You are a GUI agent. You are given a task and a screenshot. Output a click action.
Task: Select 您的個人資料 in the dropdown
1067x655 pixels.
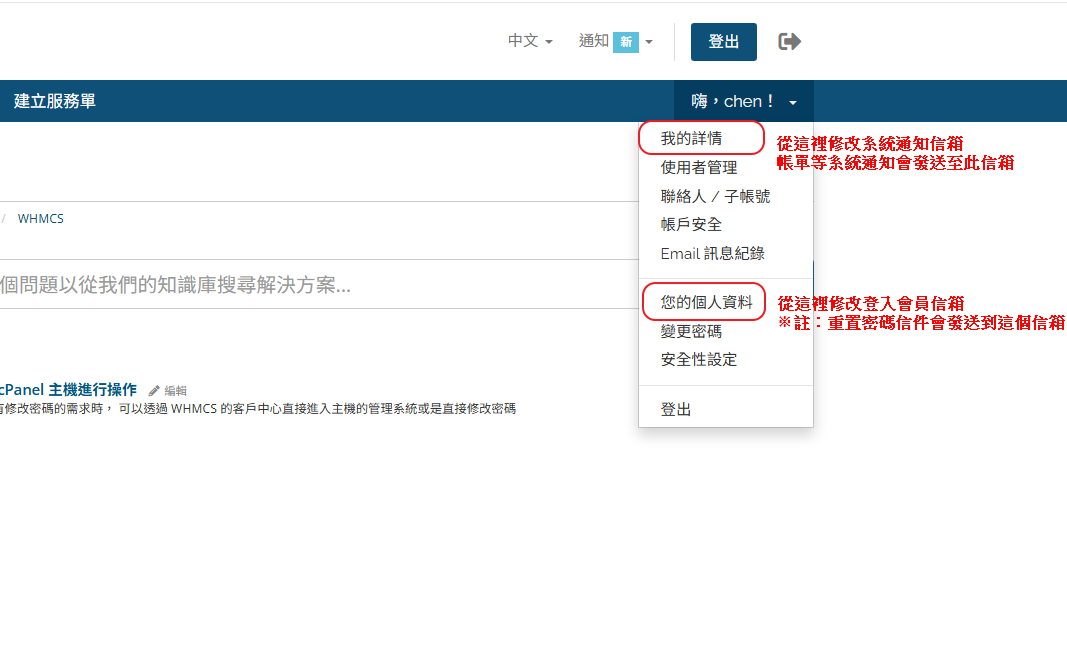coord(706,301)
